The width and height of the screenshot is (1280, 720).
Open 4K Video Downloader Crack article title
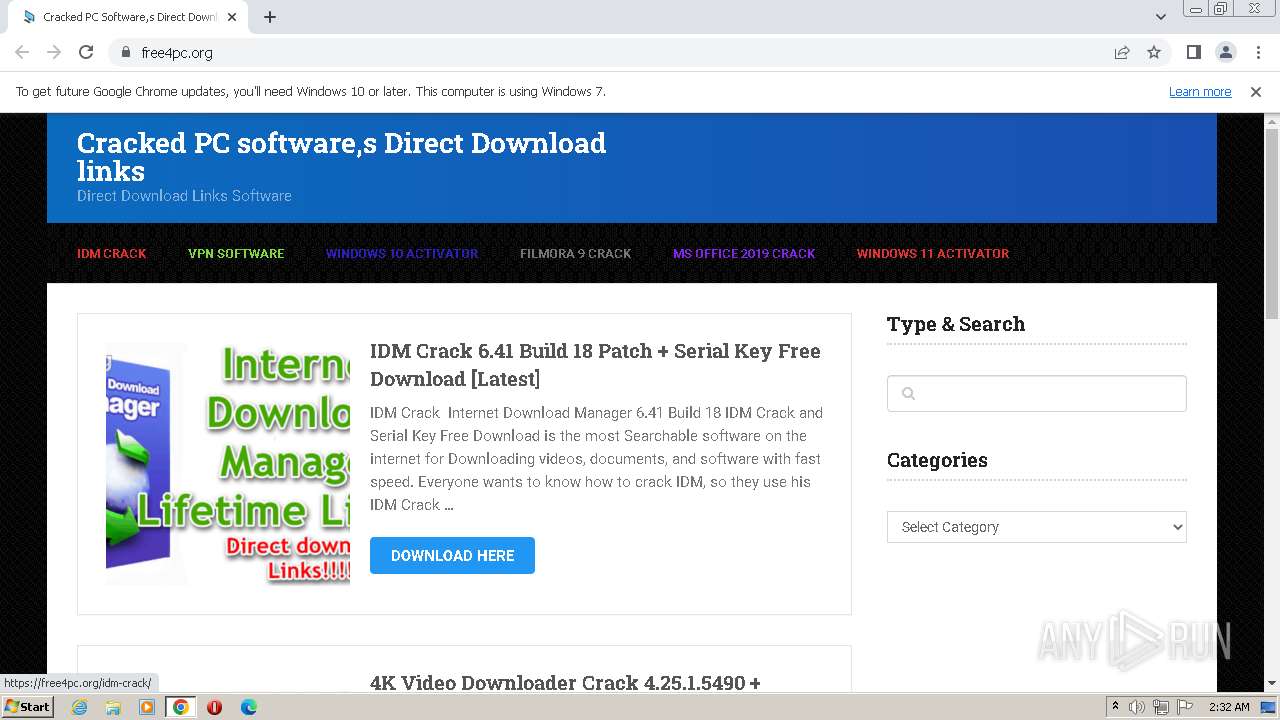pyautogui.click(x=565, y=683)
